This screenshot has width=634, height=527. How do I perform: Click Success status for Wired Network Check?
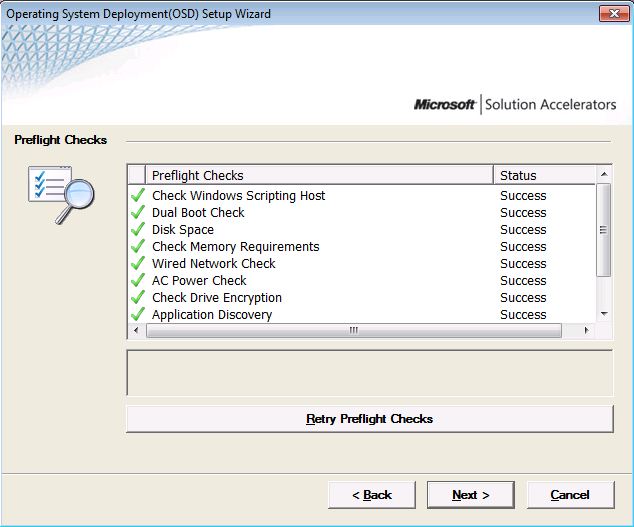[x=523, y=263]
